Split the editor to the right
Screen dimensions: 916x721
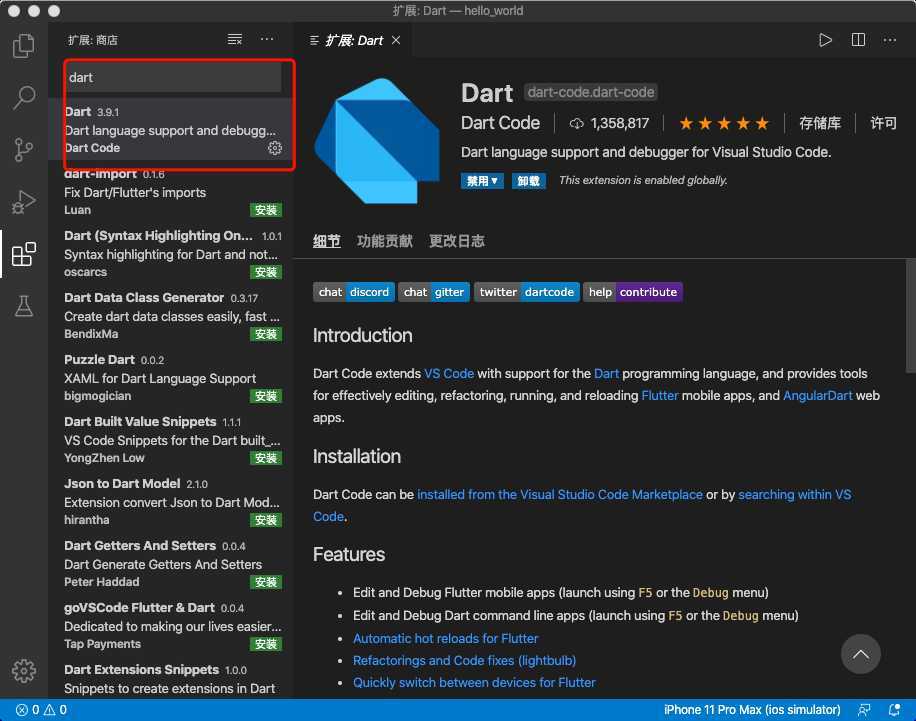tap(858, 40)
